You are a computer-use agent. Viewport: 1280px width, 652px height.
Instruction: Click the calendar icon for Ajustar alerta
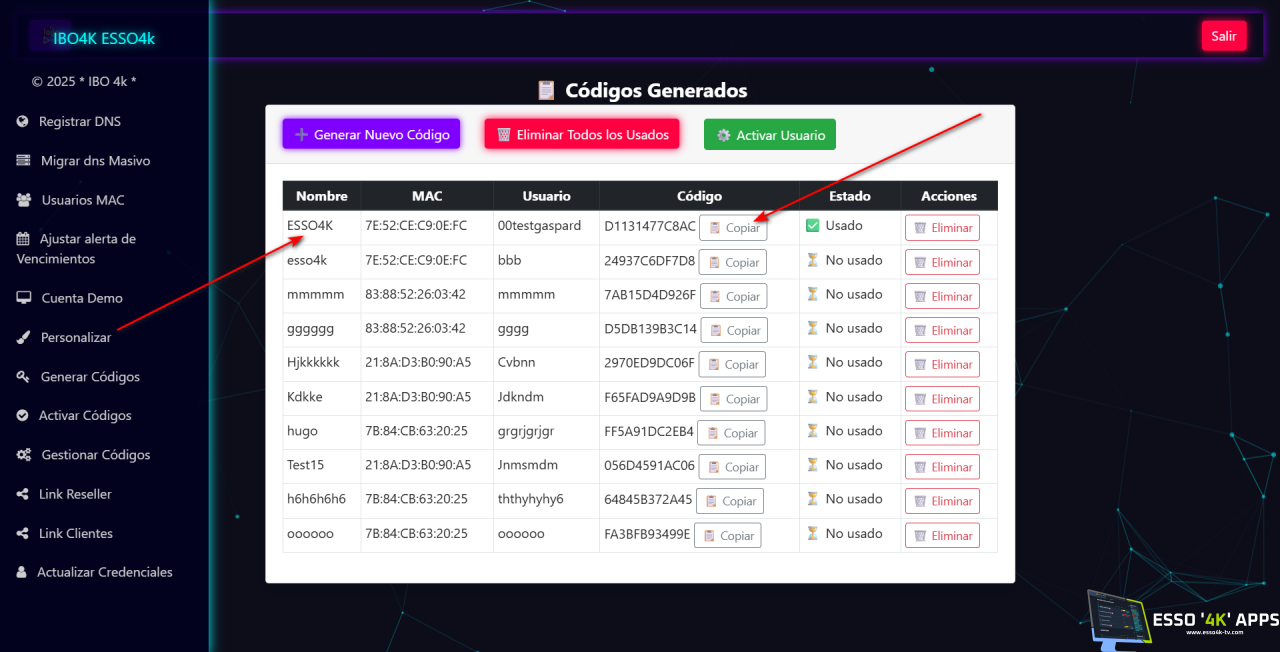click(x=23, y=239)
